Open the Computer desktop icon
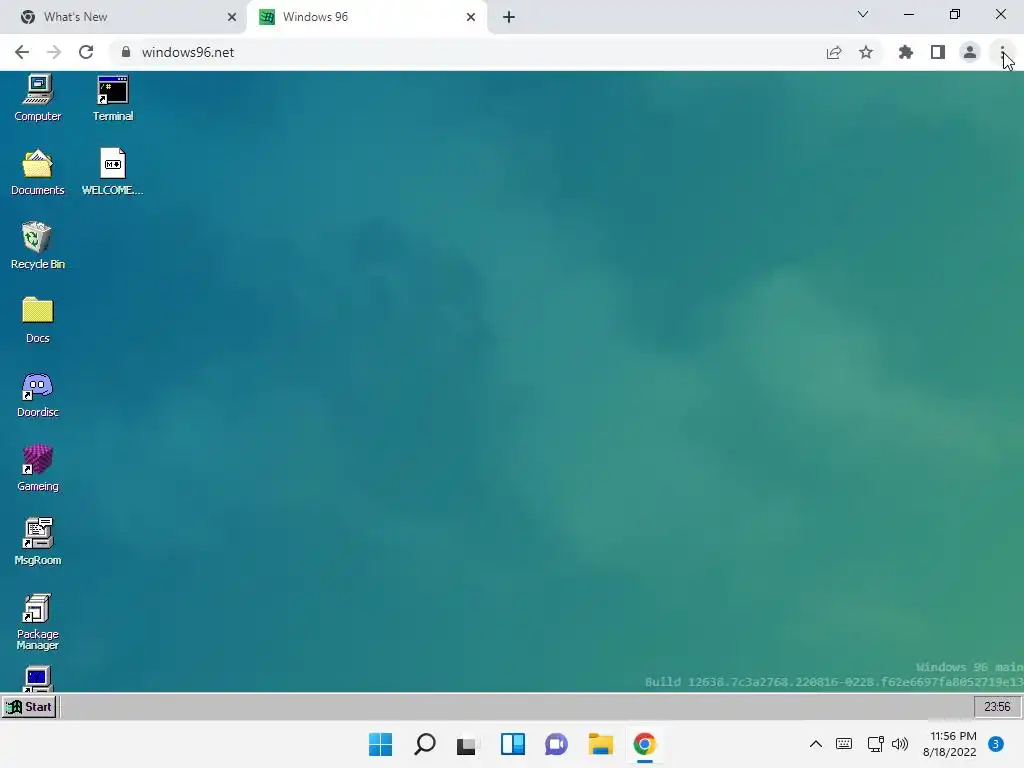This screenshot has width=1024, height=768. coord(37,98)
